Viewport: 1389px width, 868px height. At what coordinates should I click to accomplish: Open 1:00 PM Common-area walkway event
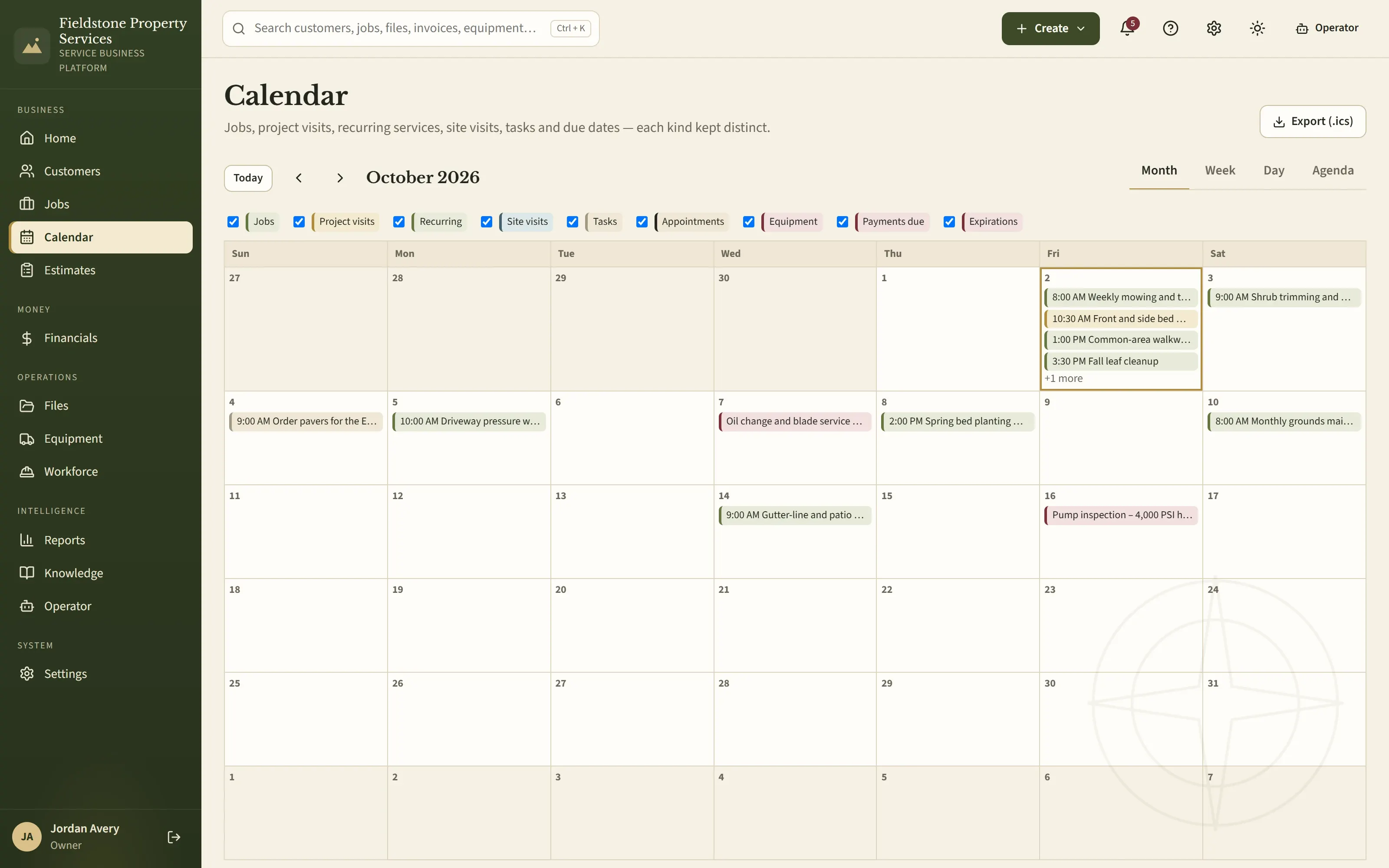tap(1121, 339)
